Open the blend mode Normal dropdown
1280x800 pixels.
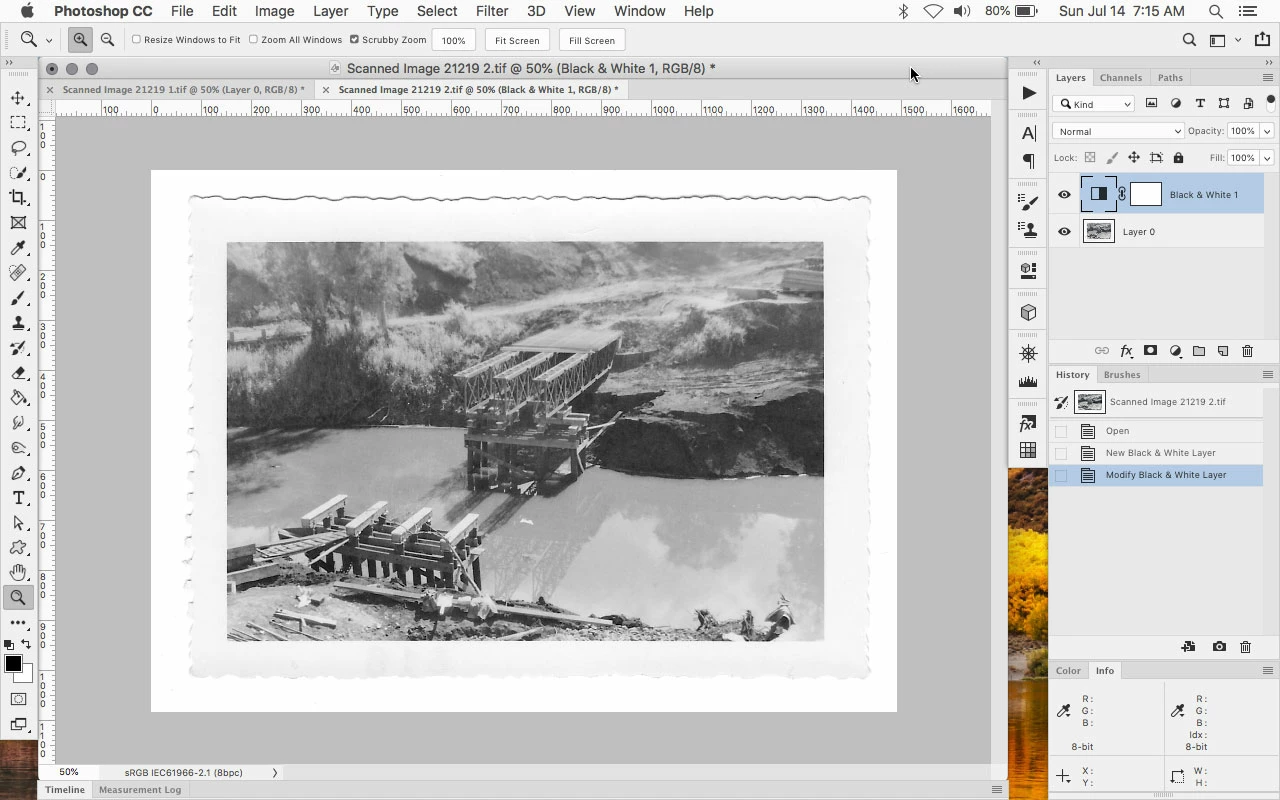click(1118, 131)
